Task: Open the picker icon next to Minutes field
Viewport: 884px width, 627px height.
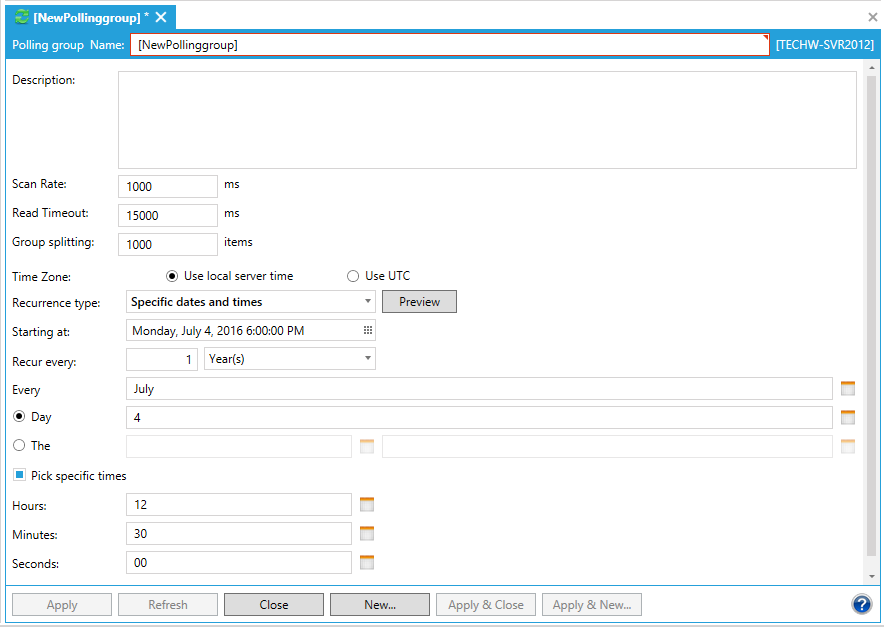Action: coord(367,534)
